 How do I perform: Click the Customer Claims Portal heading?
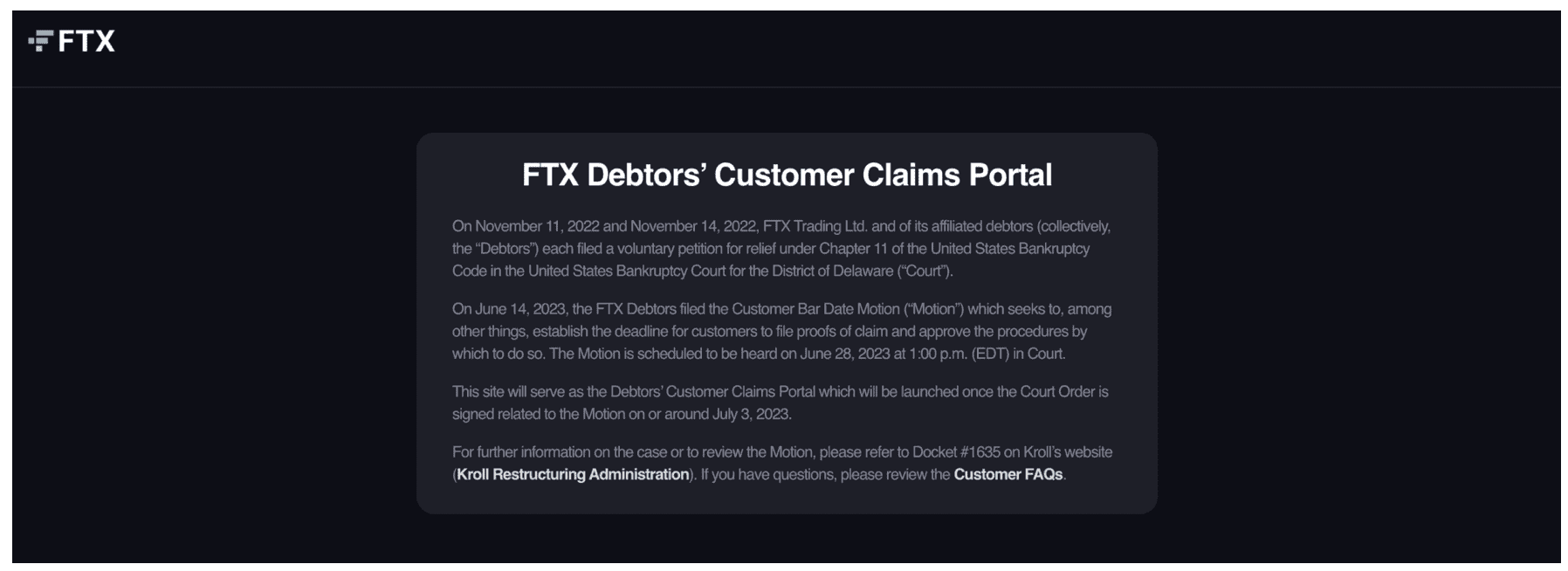[x=787, y=175]
